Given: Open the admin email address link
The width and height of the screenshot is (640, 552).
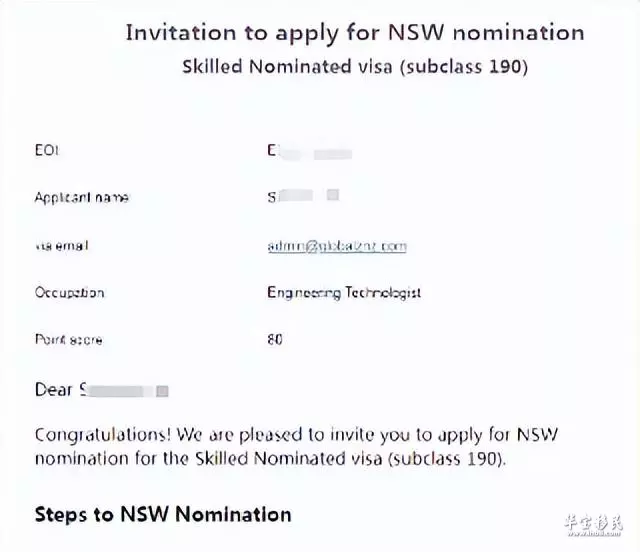Looking at the screenshot, I should [x=337, y=246].
